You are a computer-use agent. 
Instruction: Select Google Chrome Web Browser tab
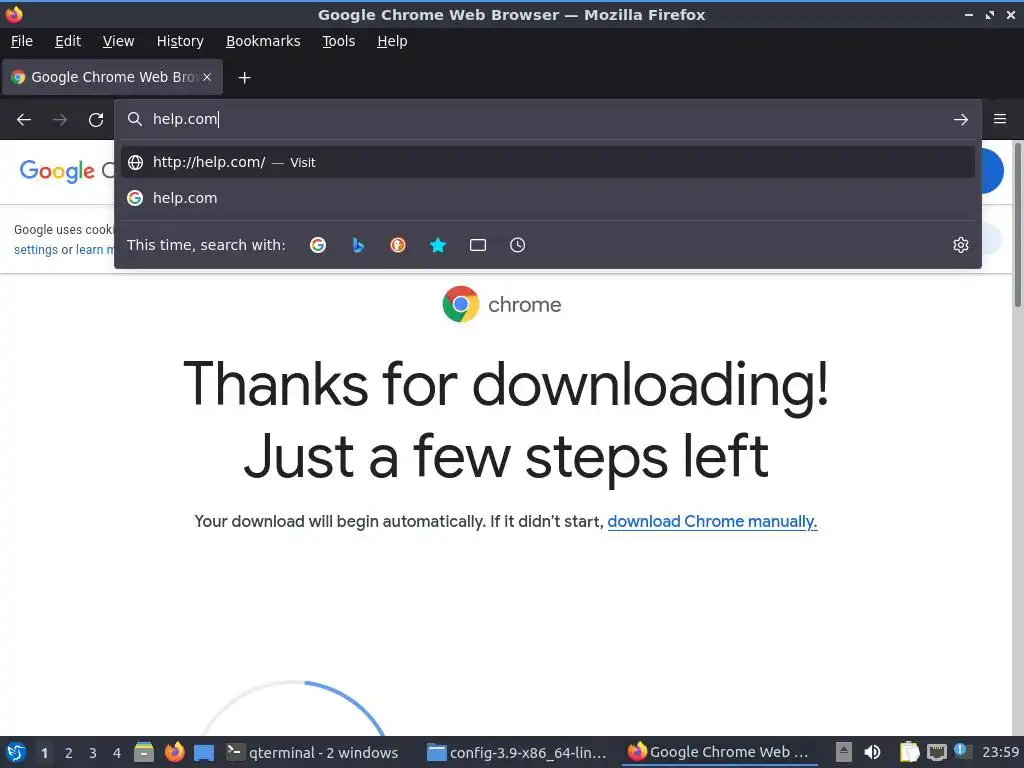pos(112,77)
